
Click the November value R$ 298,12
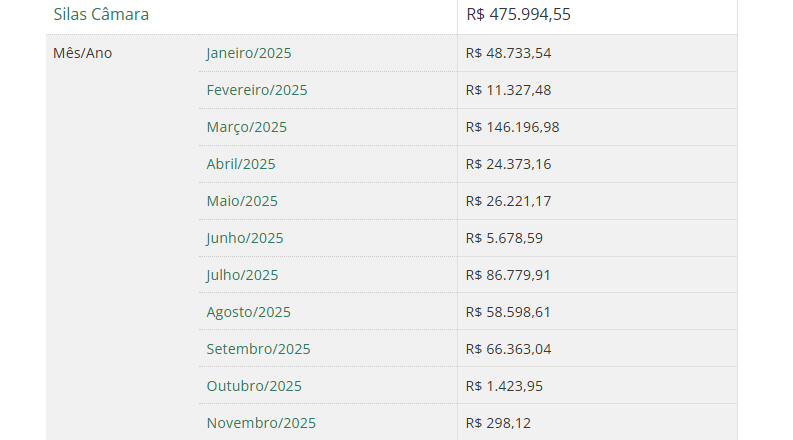click(499, 423)
